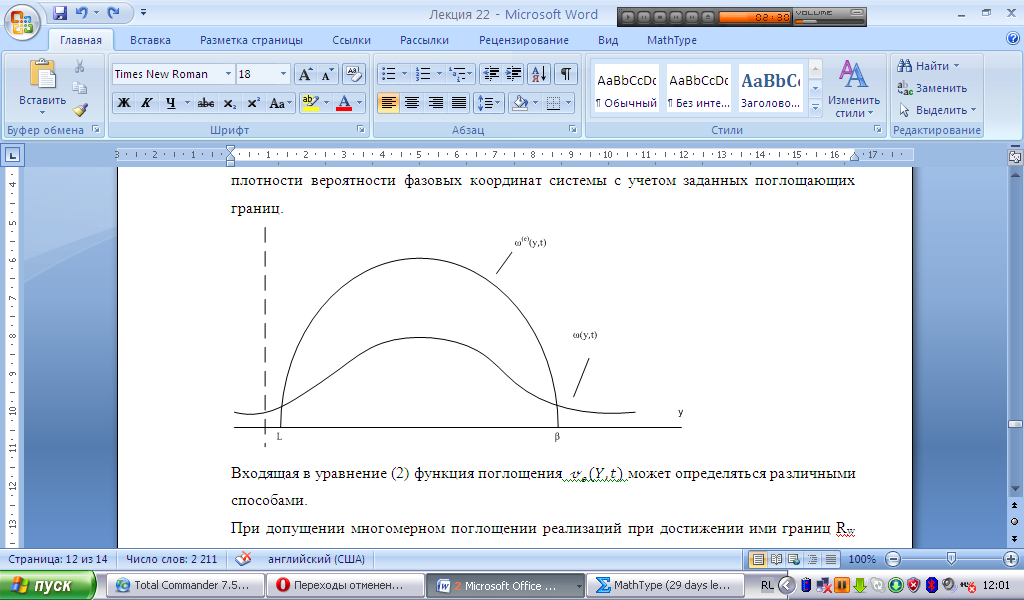
Task: Skip to next track in the media player
Action: click(692, 17)
